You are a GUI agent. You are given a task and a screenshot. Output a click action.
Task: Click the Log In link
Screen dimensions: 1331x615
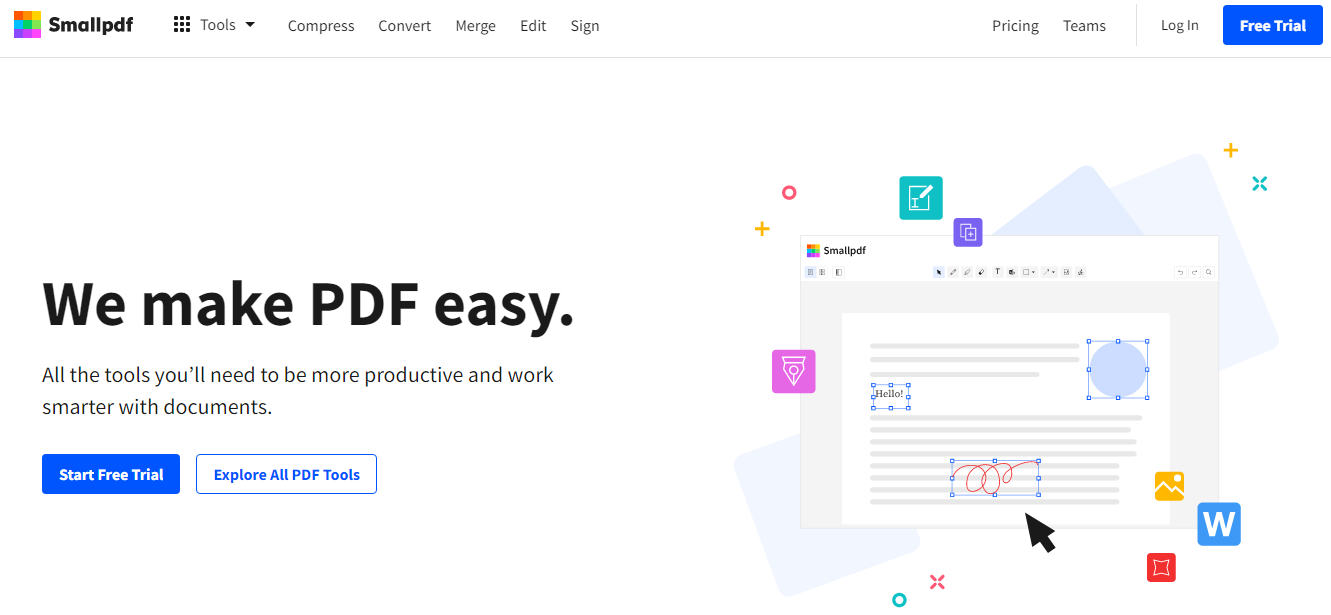tap(1179, 26)
